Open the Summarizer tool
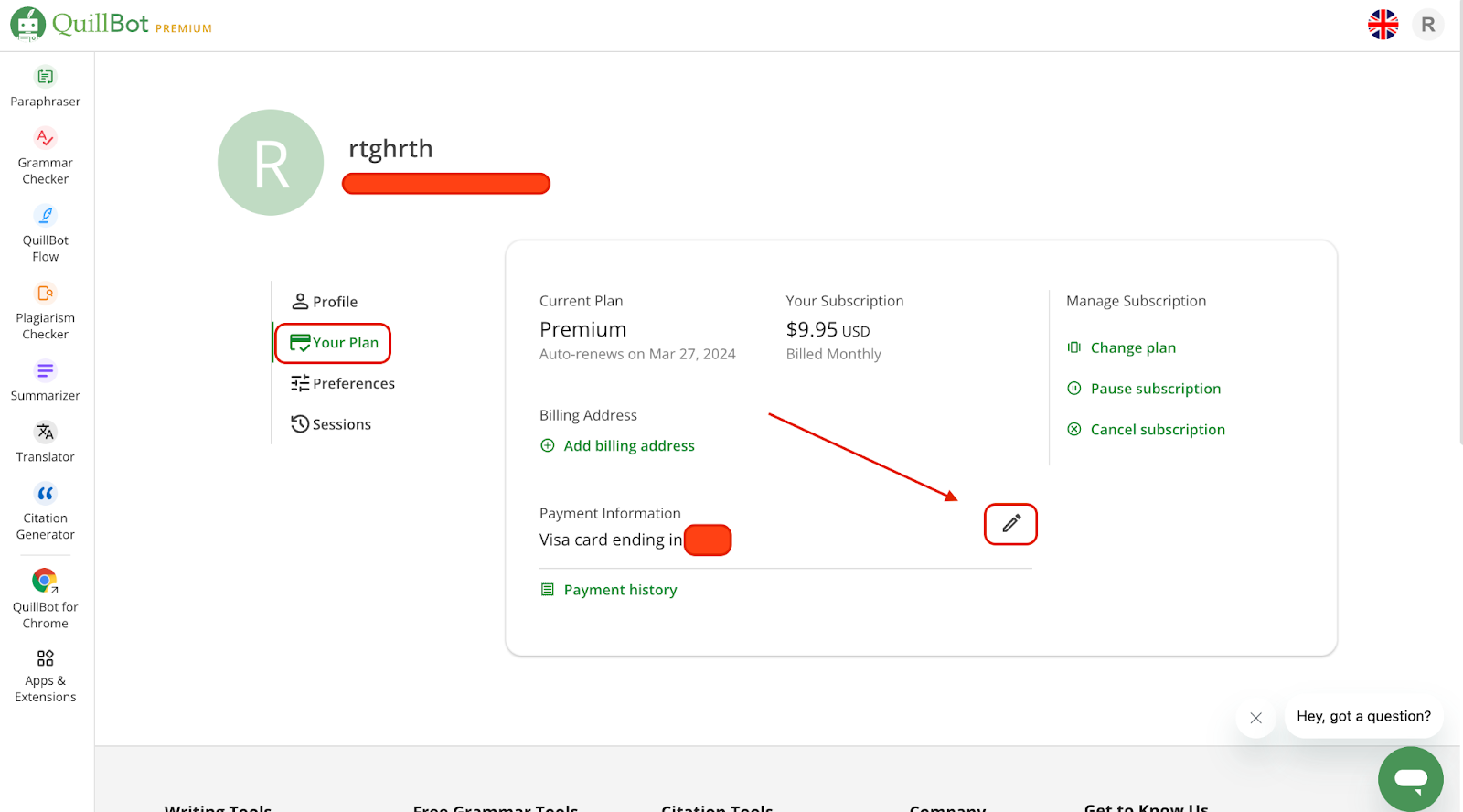 tap(45, 381)
